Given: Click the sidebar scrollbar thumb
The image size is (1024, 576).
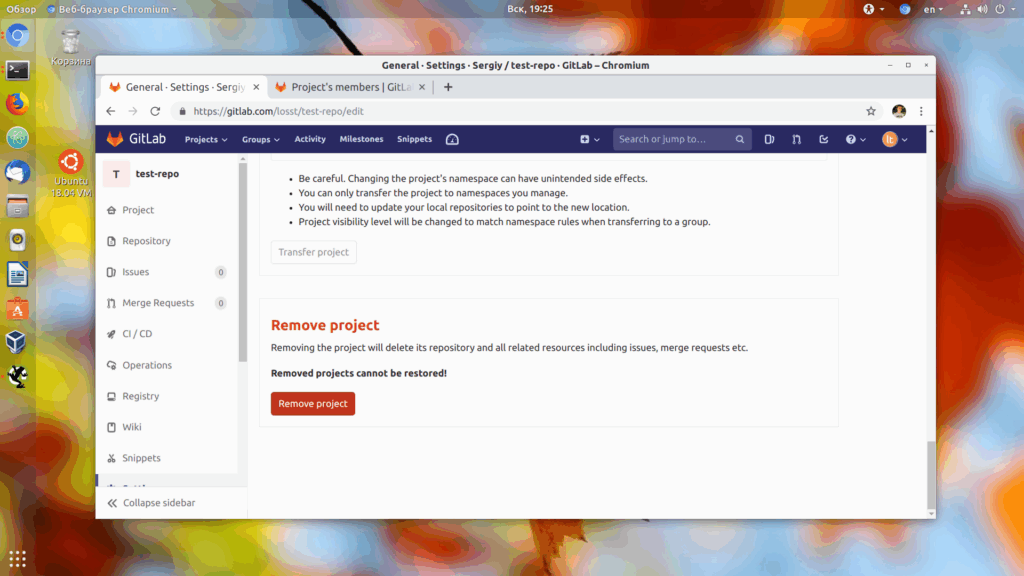Looking at the screenshot, I should pos(243,261).
